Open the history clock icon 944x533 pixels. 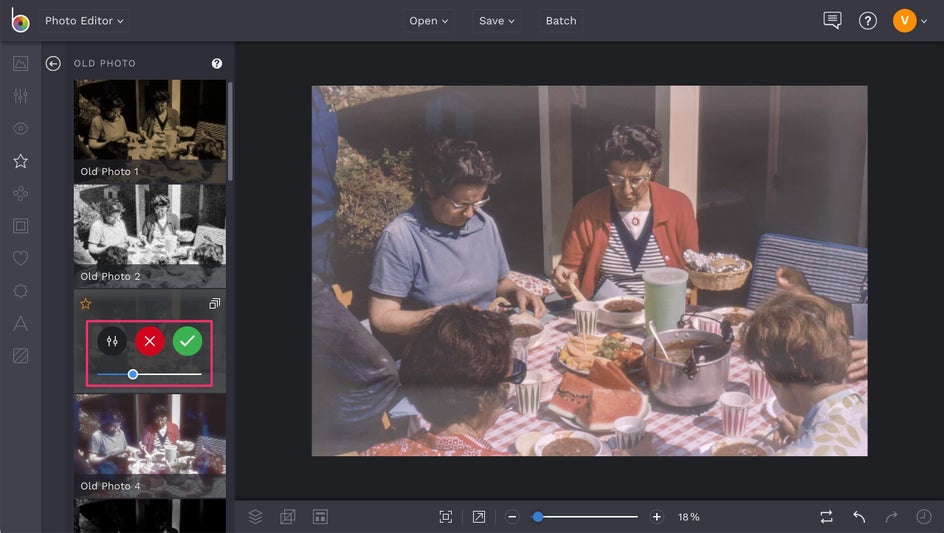[924, 517]
